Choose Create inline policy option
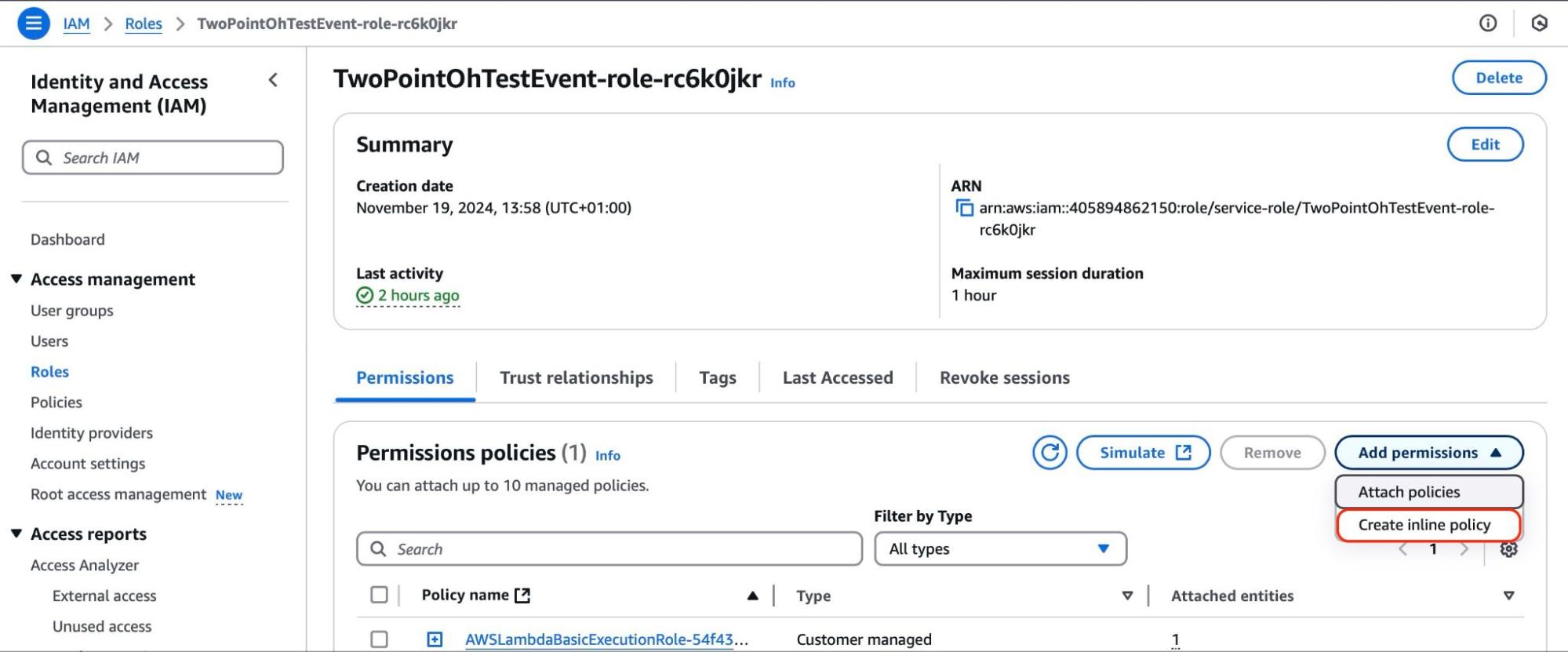The width and height of the screenshot is (1568, 652). (x=1428, y=525)
